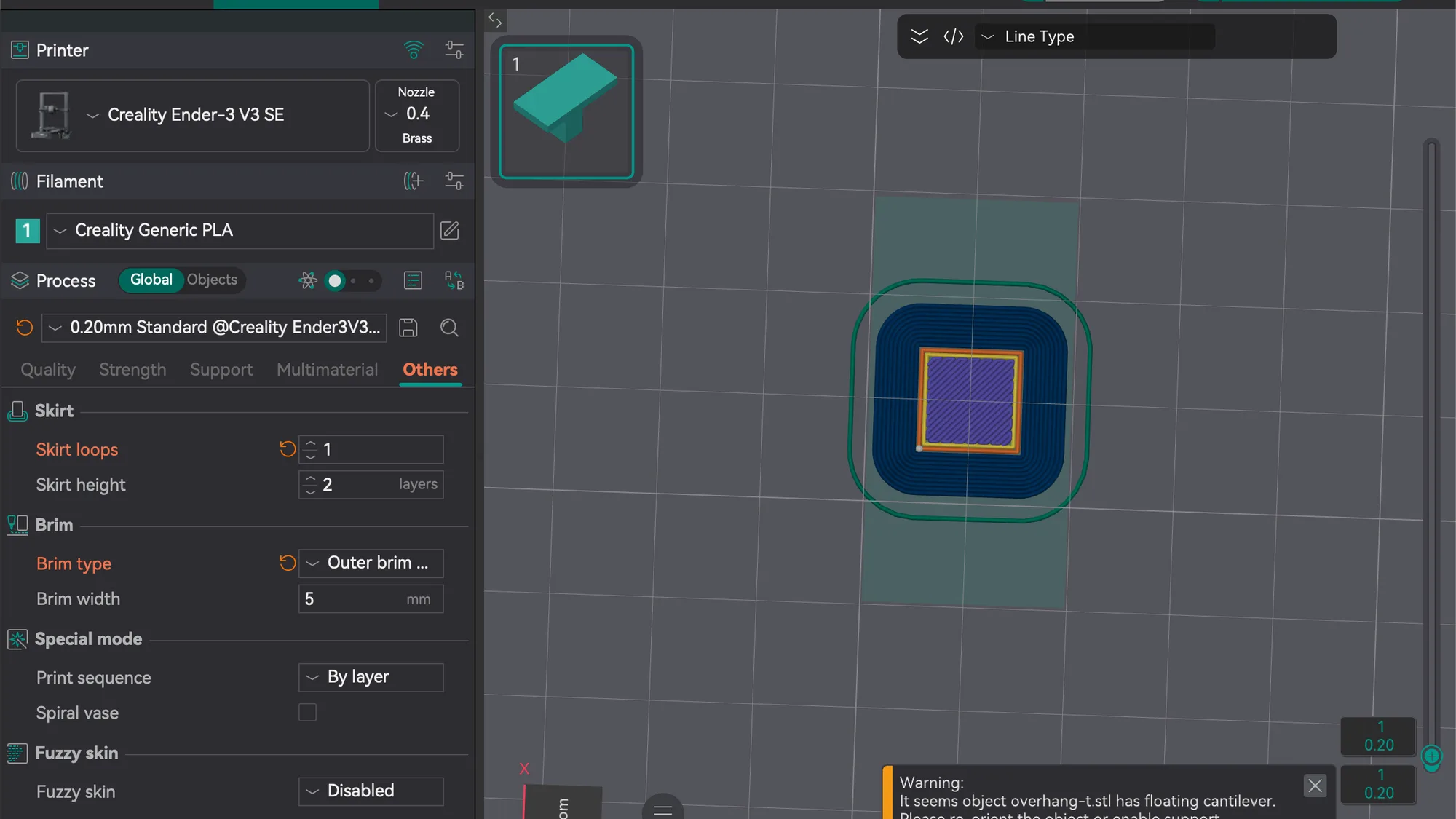The image size is (1456, 819).
Task: Open the Print sequence dropdown
Action: [x=371, y=677]
